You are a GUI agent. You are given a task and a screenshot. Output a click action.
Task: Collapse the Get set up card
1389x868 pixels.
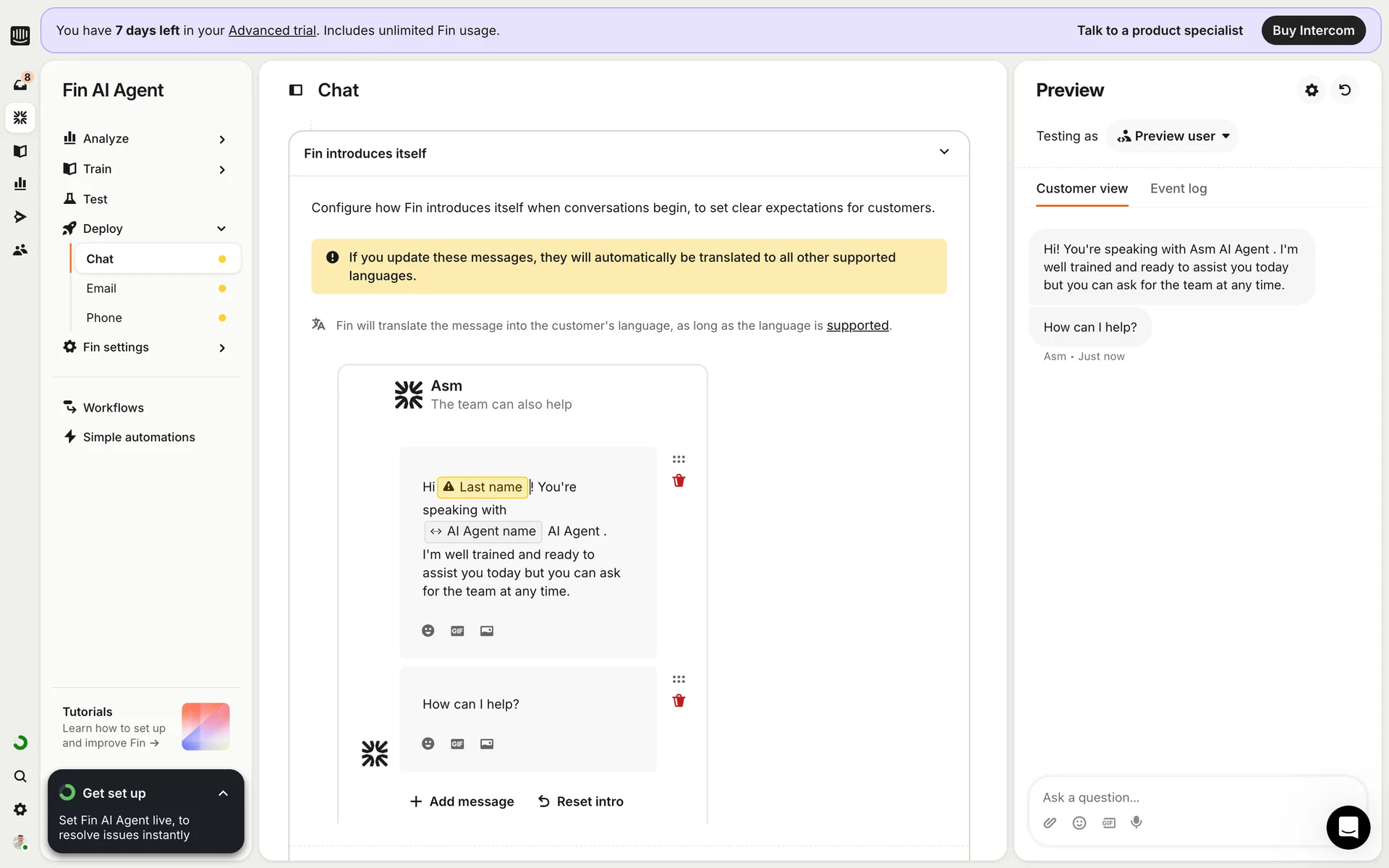pos(223,793)
